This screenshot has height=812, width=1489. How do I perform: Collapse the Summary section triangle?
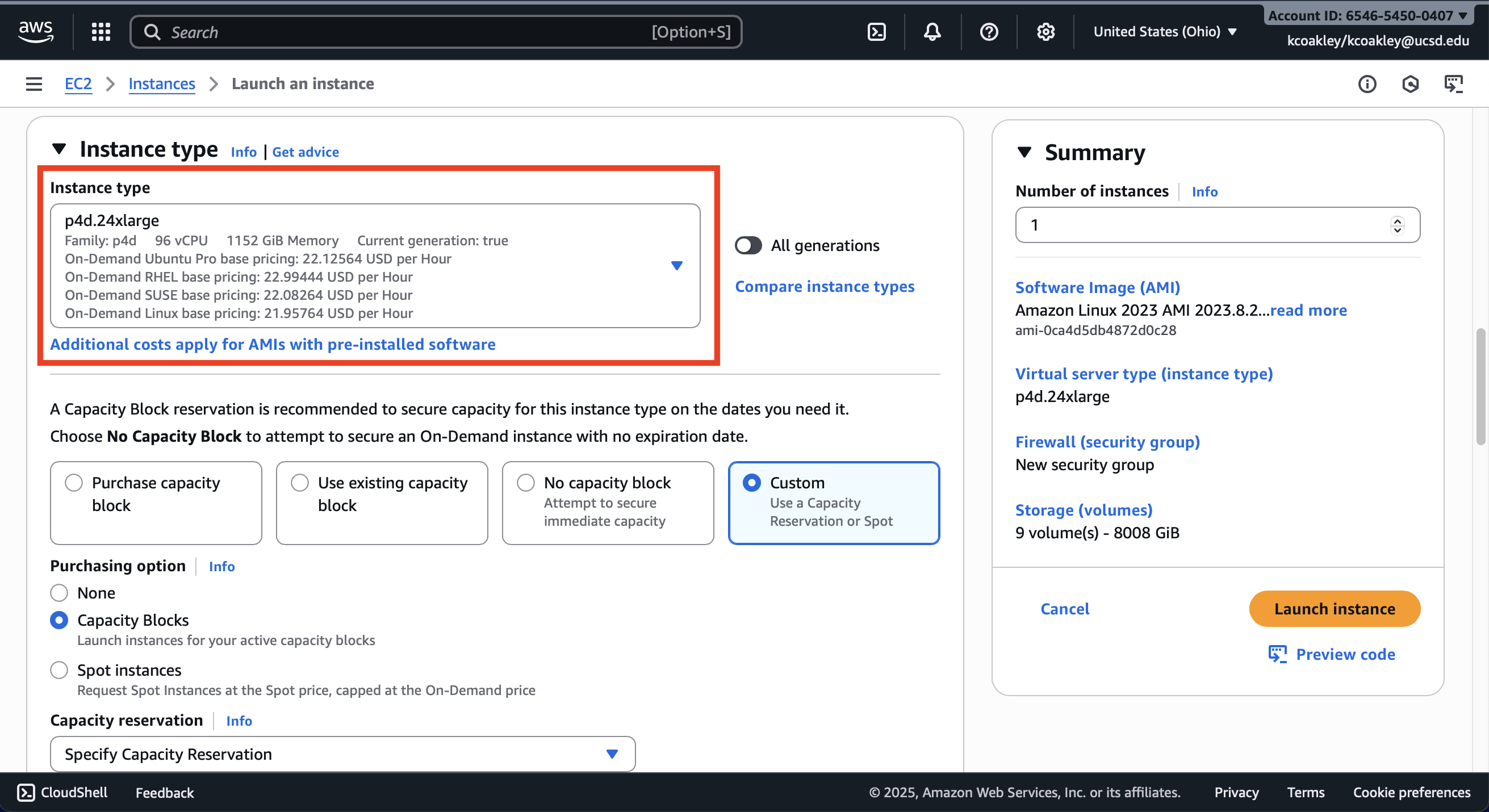pyautogui.click(x=1024, y=153)
